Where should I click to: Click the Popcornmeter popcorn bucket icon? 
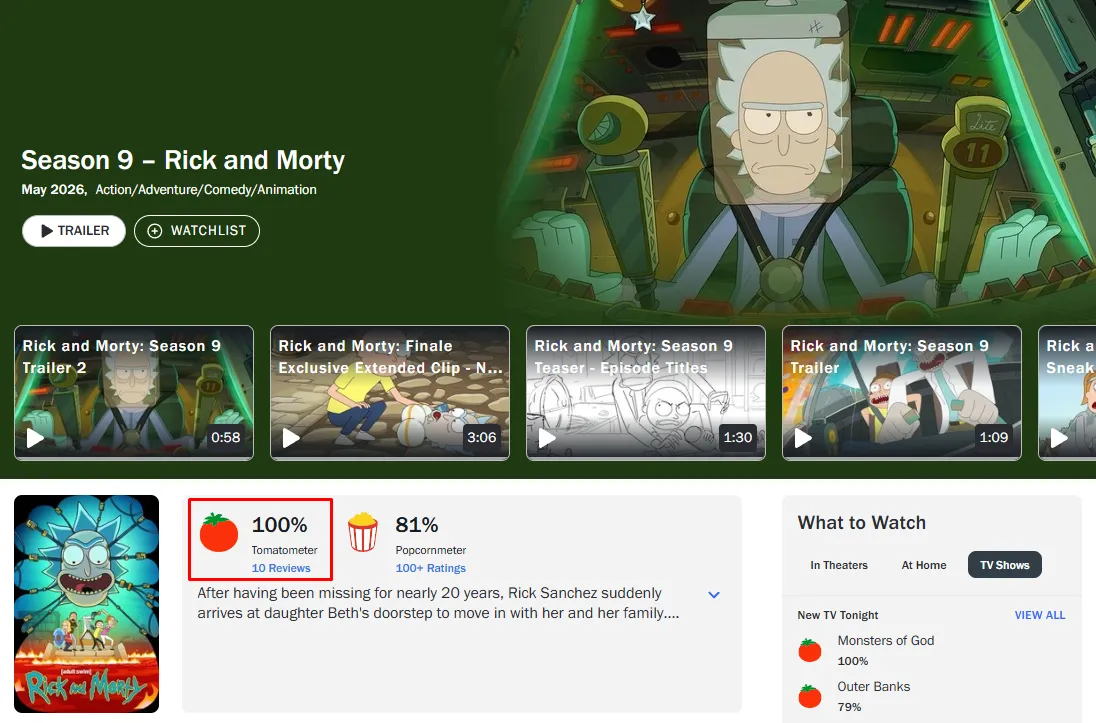363,532
